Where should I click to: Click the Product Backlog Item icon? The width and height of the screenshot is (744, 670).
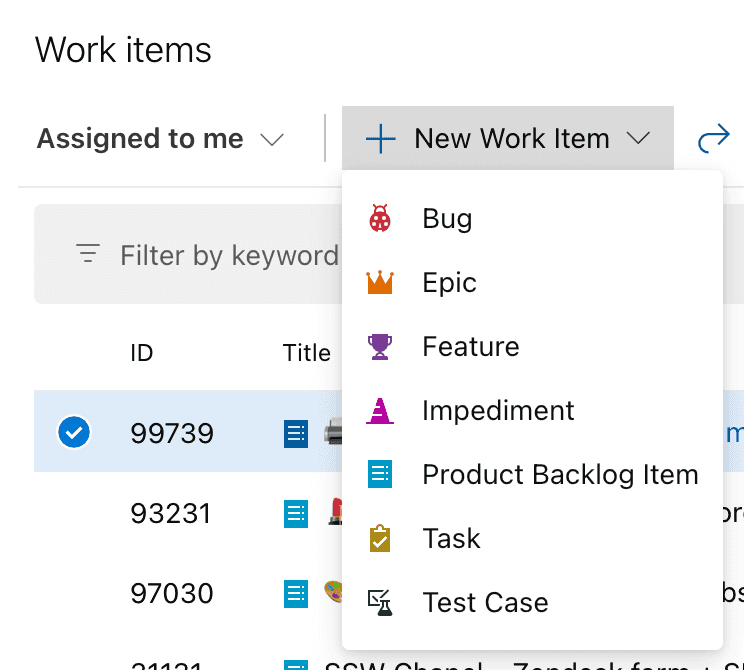point(380,474)
